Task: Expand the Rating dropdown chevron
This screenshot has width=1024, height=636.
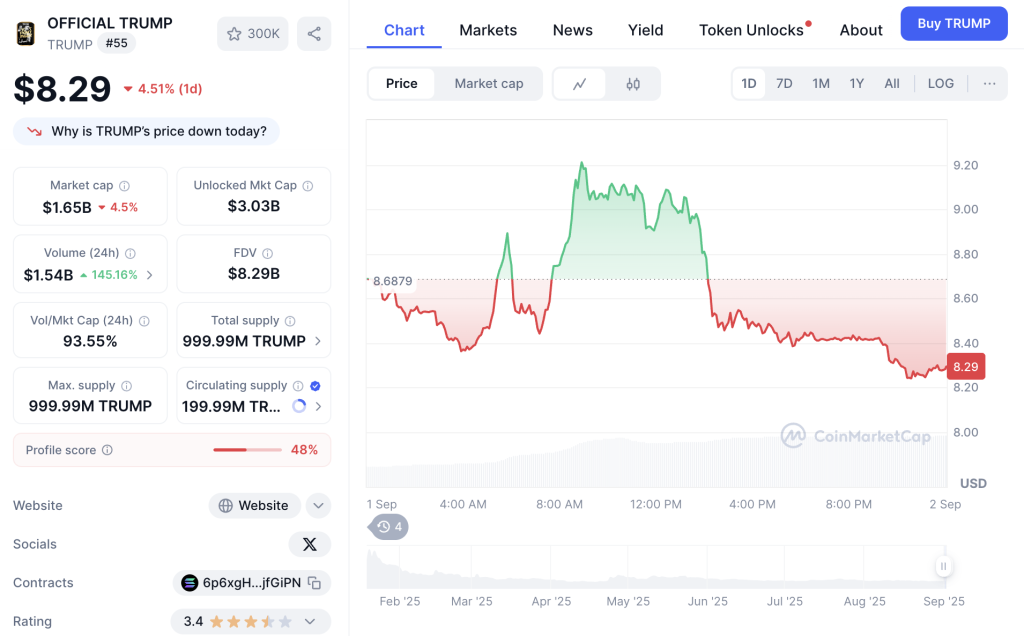Action: (x=311, y=622)
